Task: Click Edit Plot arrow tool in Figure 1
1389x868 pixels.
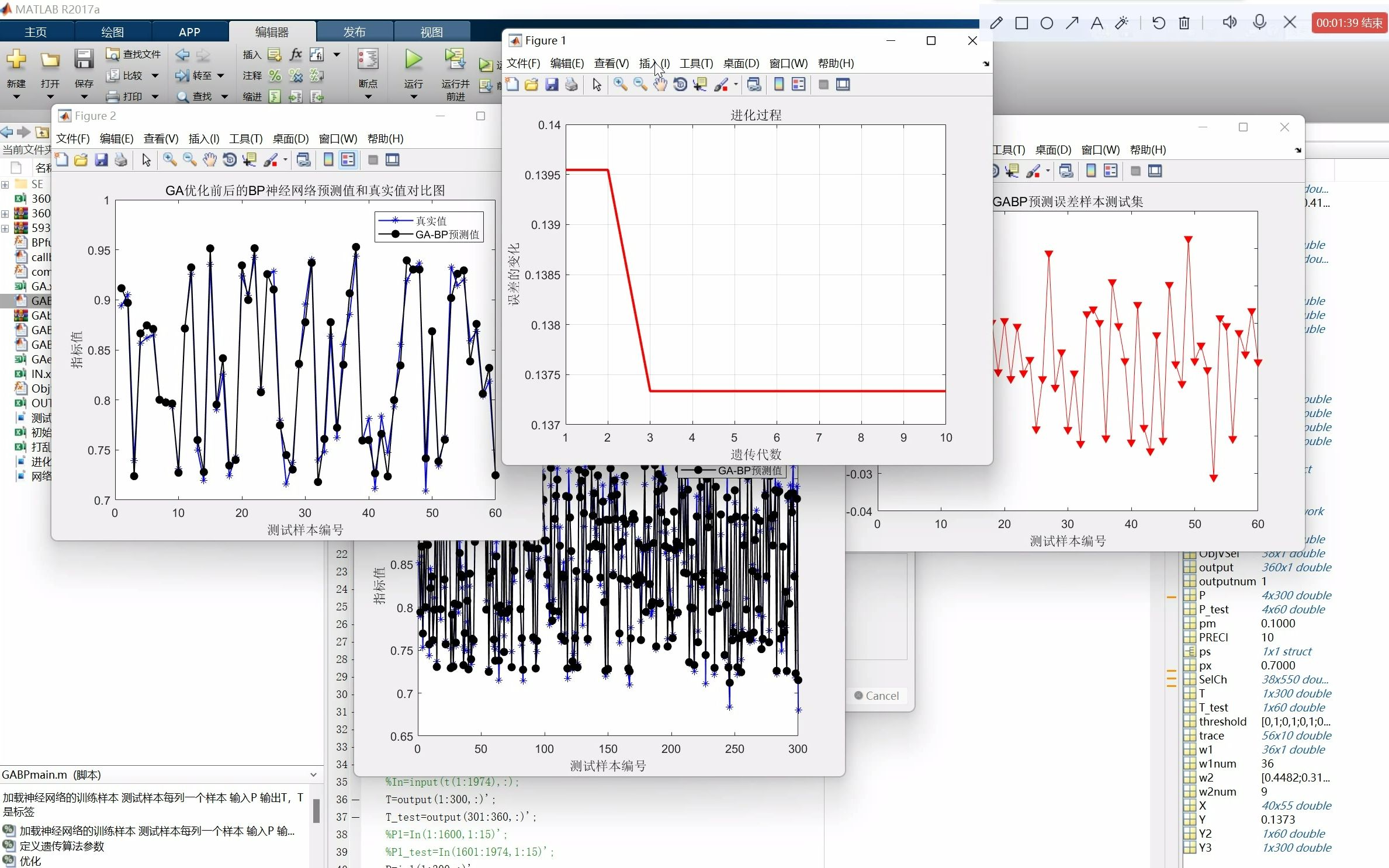Action: 597,85
